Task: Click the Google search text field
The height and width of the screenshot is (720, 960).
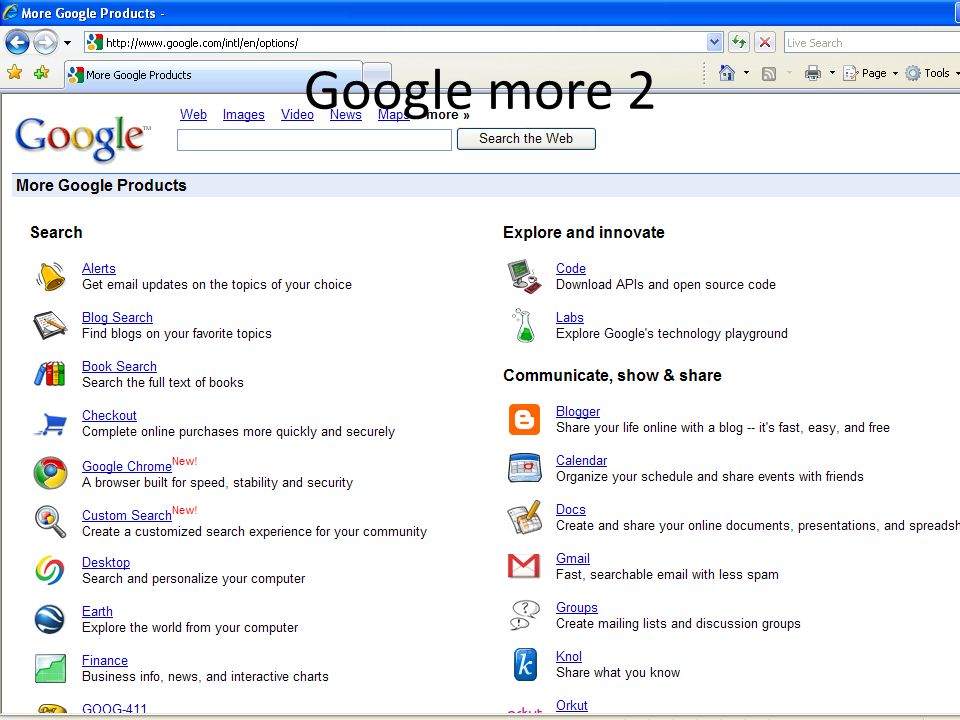Action: (x=314, y=140)
